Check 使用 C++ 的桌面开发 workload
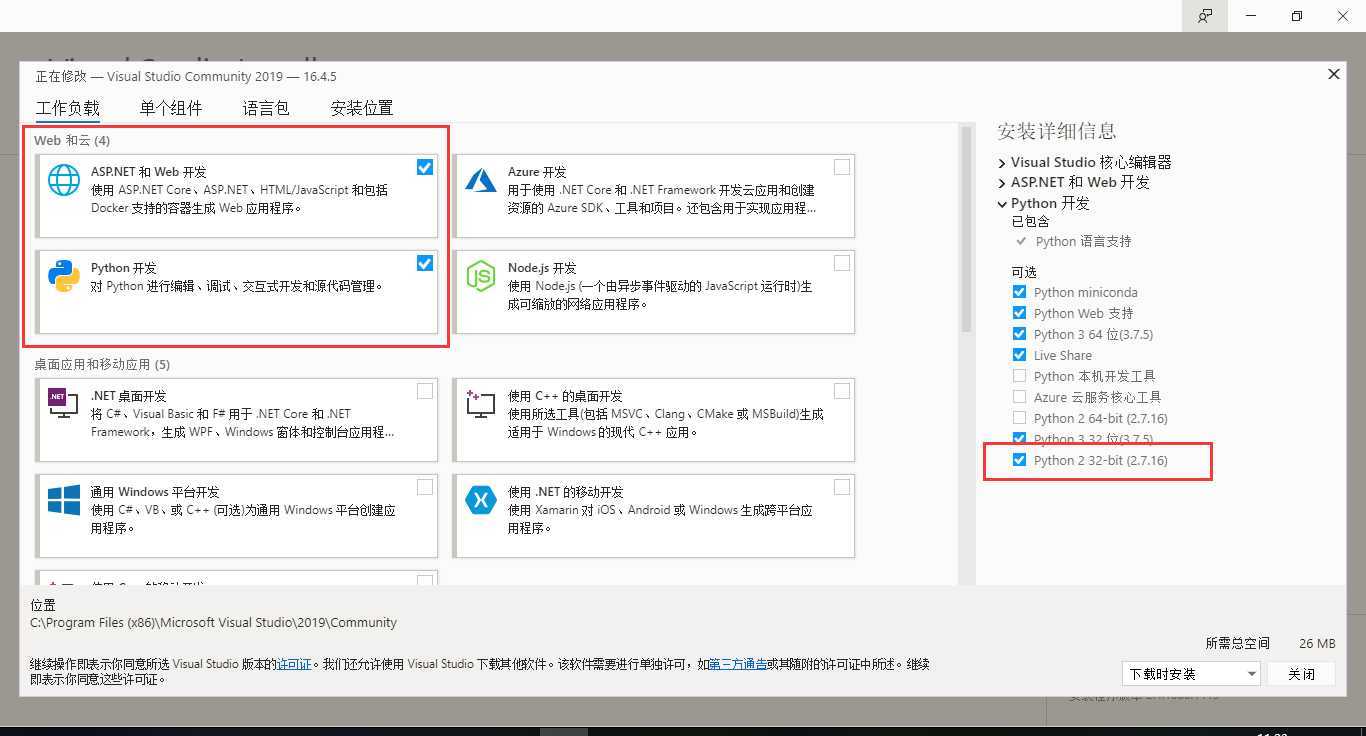The image size is (1366, 736). (x=842, y=391)
